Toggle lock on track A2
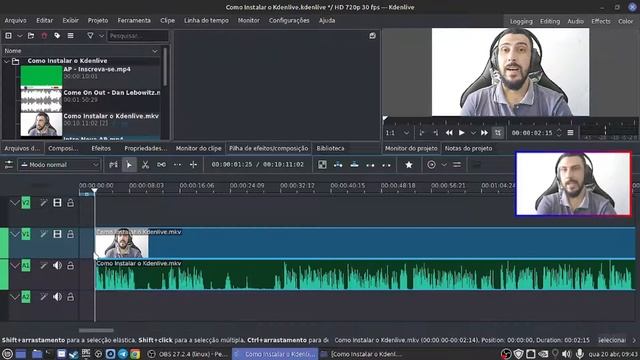 [x=71, y=297]
